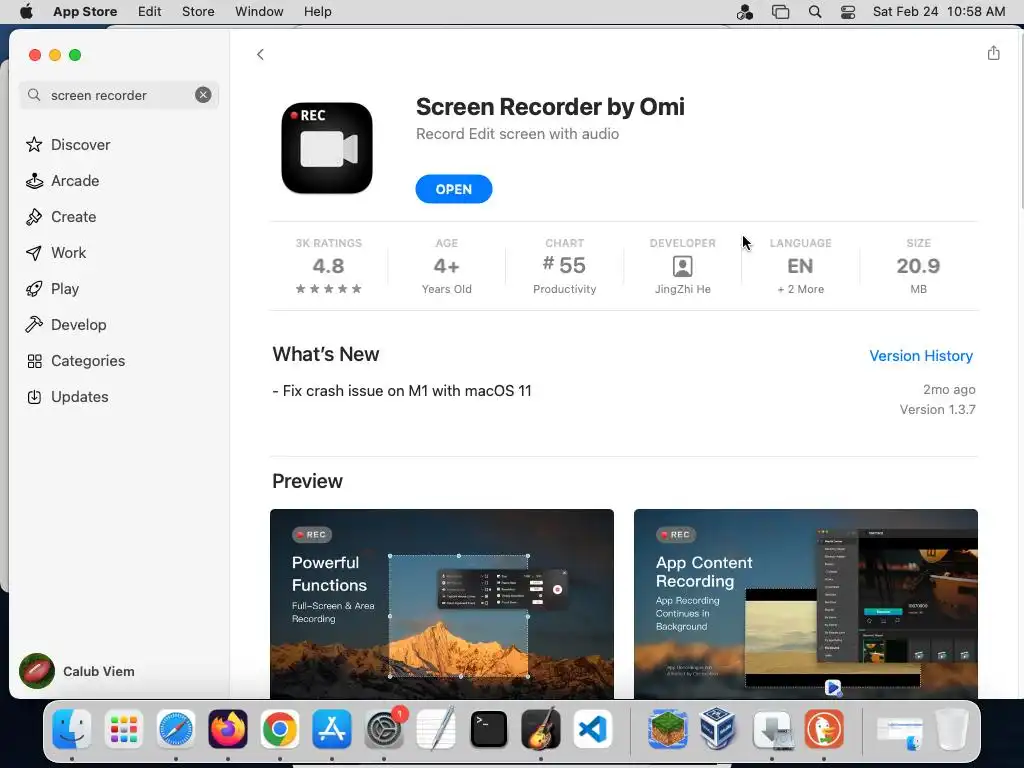Open System Preferences from the Dock

pos(384,729)
